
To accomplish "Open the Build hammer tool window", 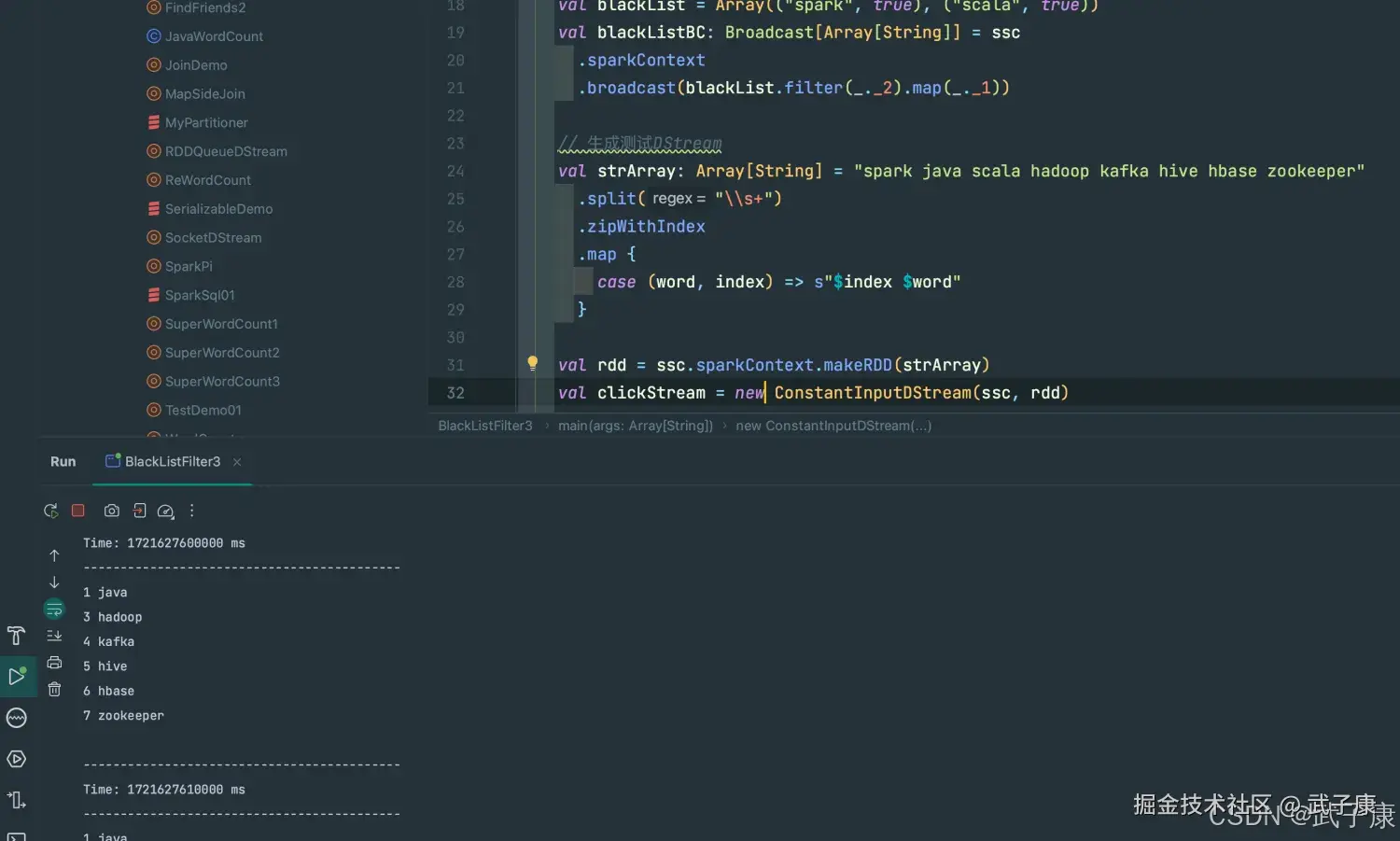I will (17, 636).
